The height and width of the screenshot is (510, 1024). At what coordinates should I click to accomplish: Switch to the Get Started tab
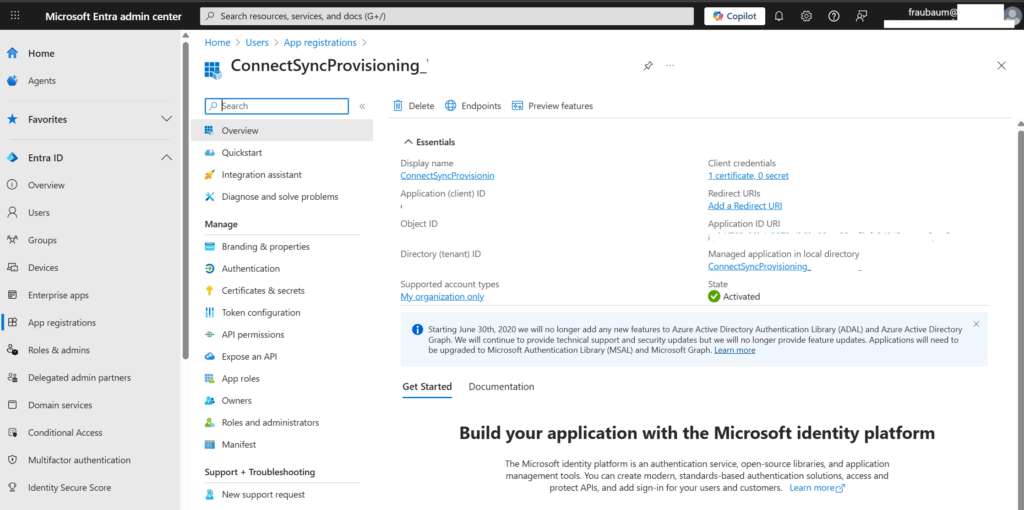(x=427, y=387)
